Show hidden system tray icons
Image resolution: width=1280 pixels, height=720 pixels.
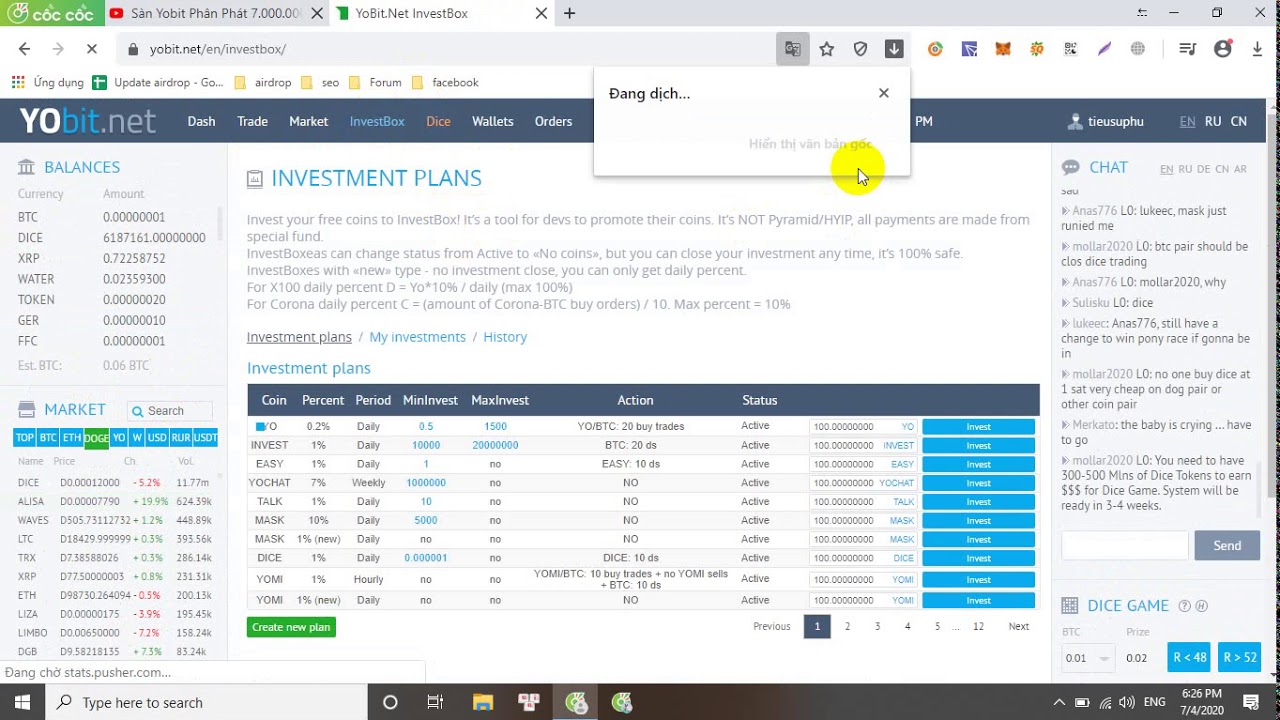(x=1061, y=702)
